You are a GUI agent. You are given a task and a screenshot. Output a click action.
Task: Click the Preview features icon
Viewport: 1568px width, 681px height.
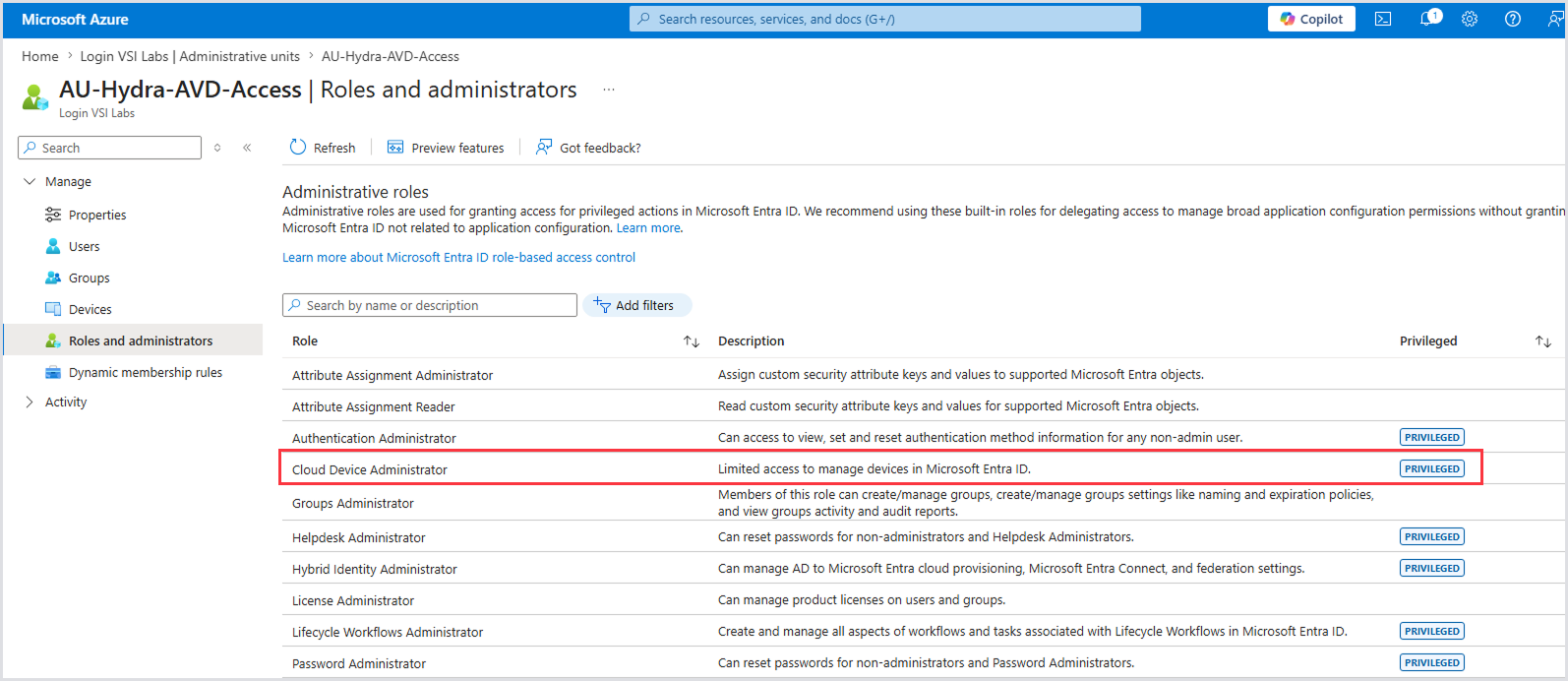tap(395, 147)
